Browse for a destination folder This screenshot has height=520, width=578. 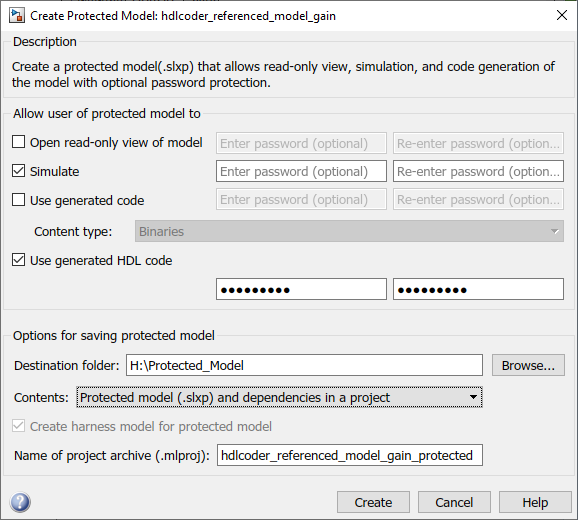528,365
